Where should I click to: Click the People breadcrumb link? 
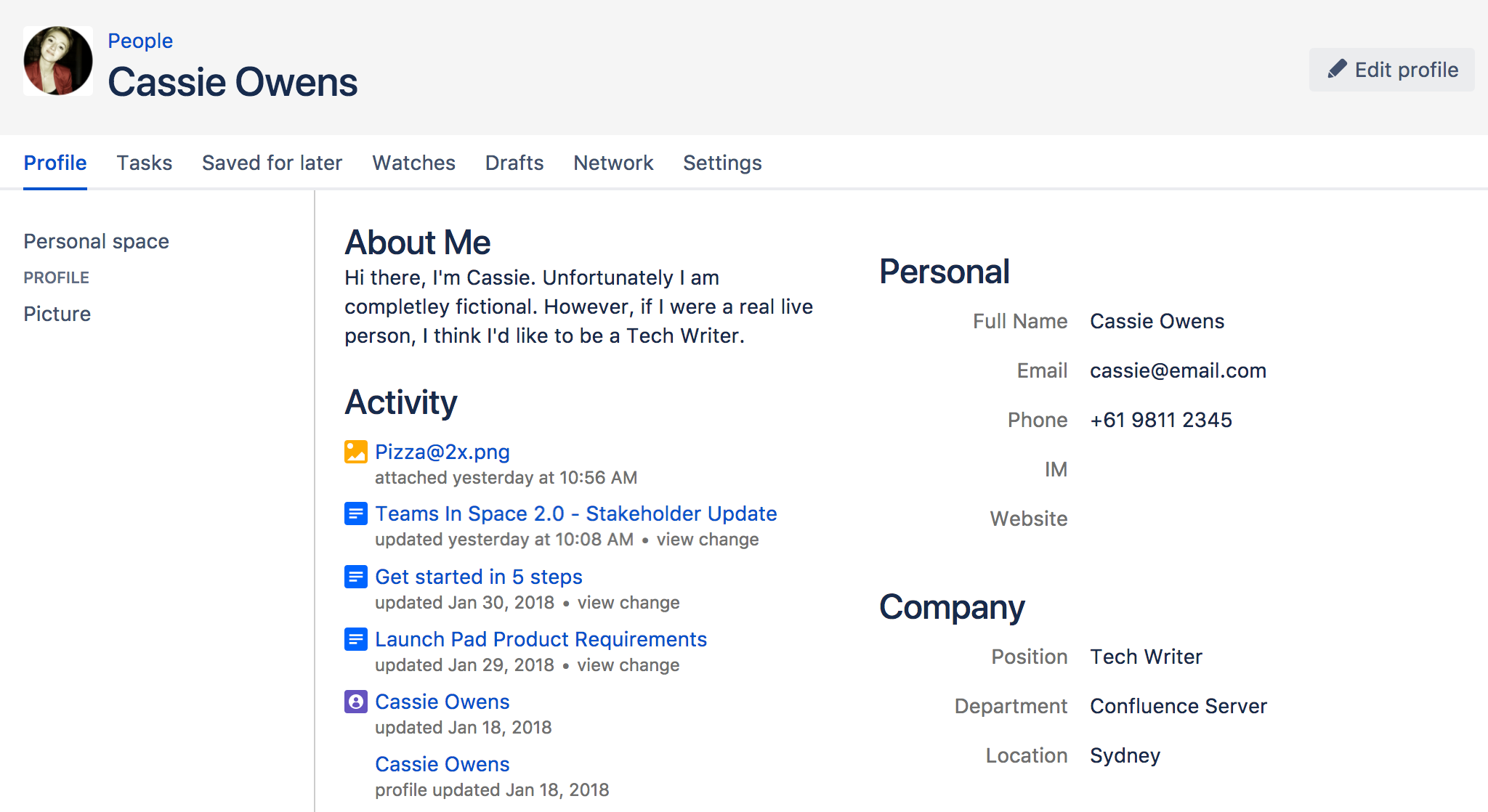click(x=140, y=41)
